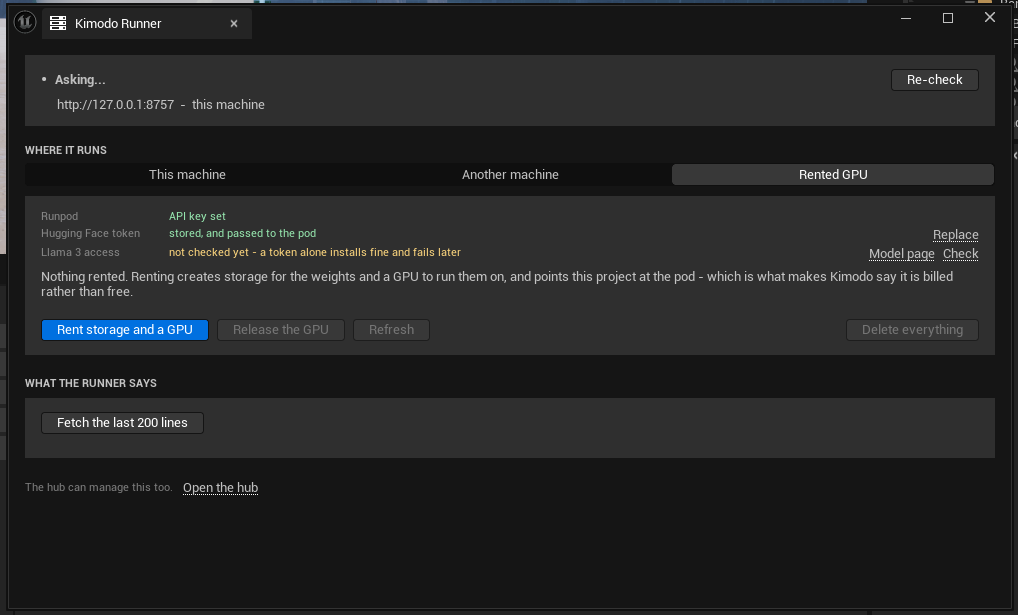Click the Release the GPU button
This screenshot has height=615, width=1018.
(280, 330)
